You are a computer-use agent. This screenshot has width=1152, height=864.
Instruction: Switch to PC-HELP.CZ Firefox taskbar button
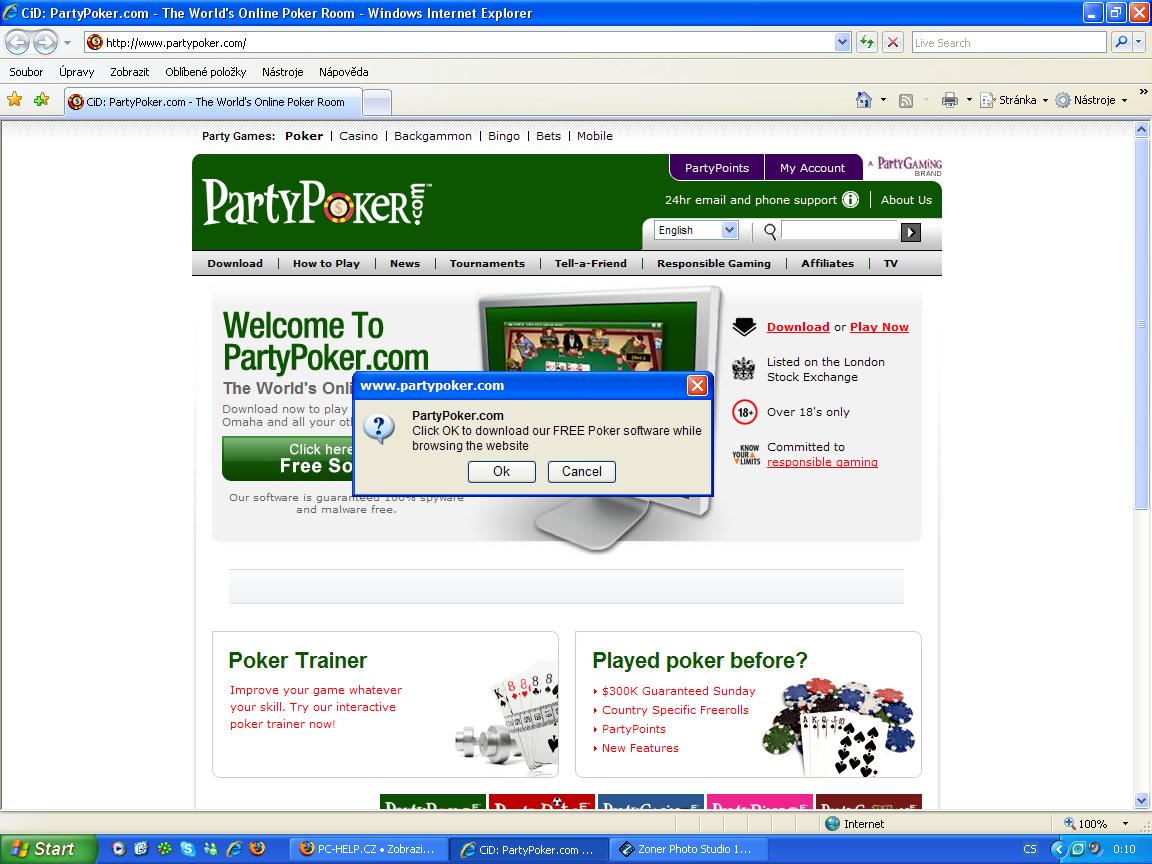[x=367, y=849]
